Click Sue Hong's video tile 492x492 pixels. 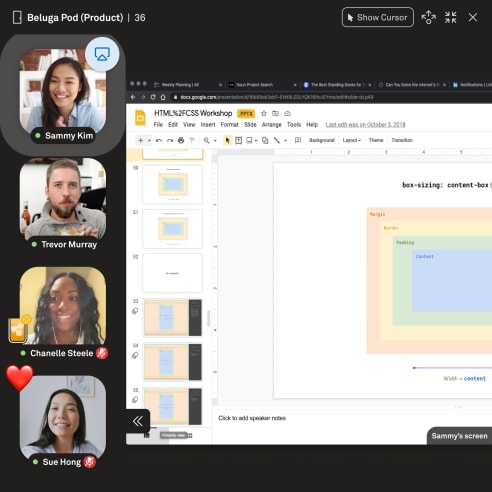point(63,417)
